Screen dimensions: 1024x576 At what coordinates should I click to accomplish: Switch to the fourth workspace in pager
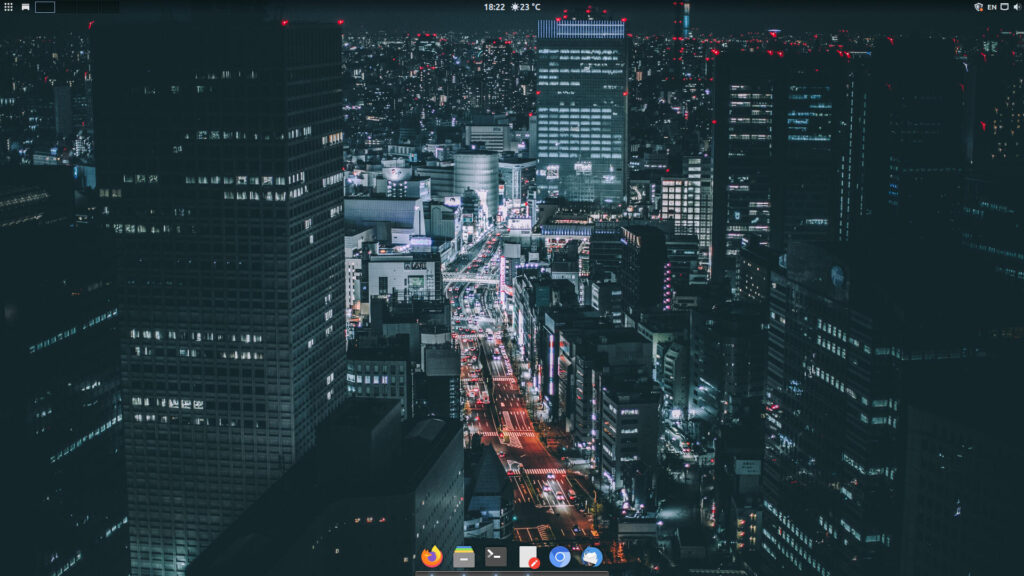coord(108,7)
